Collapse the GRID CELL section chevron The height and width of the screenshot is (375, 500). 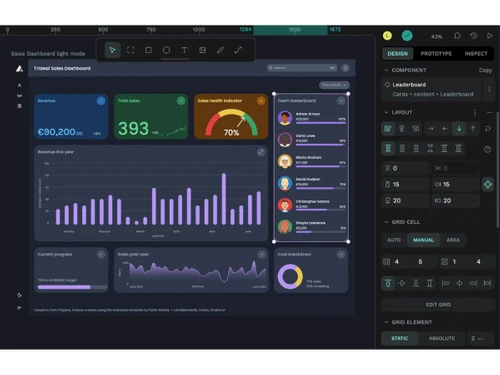pos(386,222)
